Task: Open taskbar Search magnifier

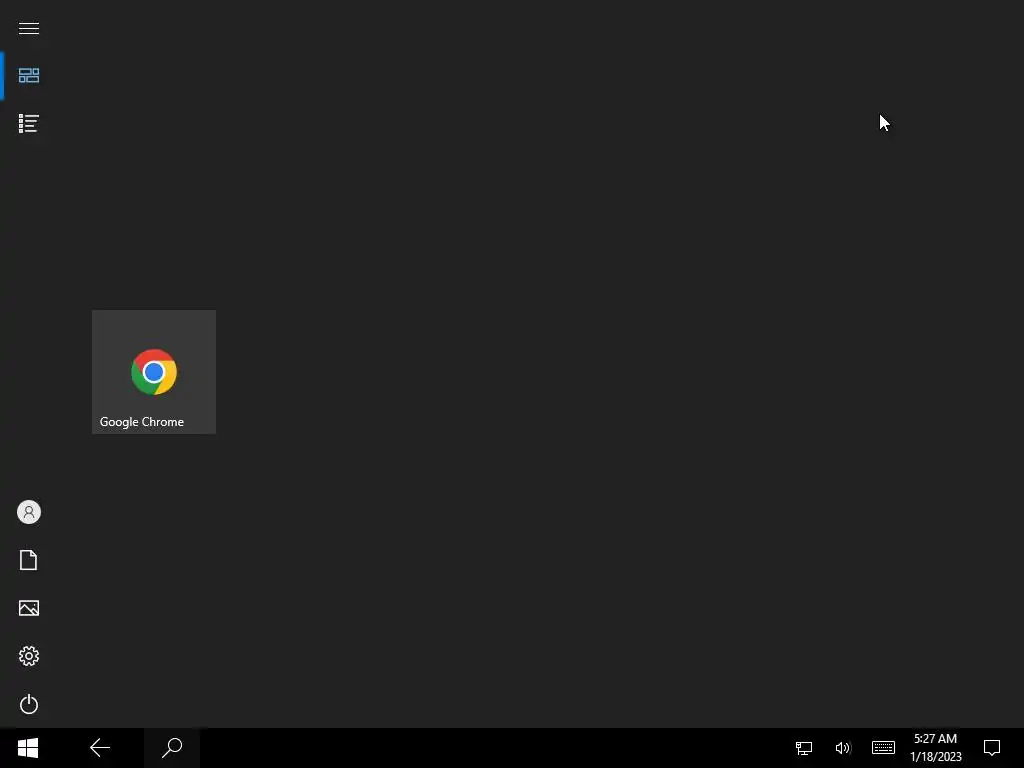Action: click(172, 748)
